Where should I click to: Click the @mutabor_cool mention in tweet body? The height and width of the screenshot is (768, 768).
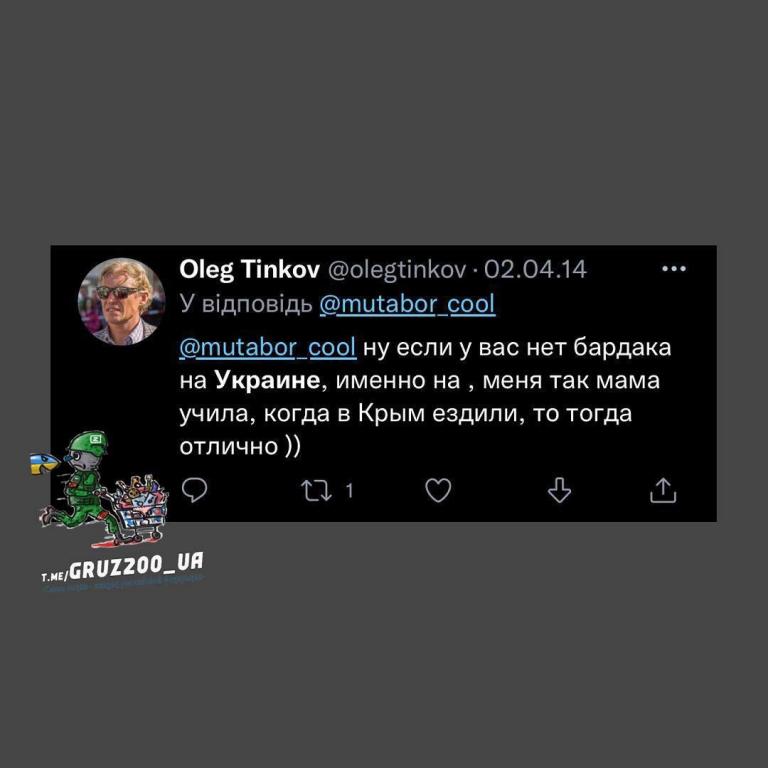[267, 347]
